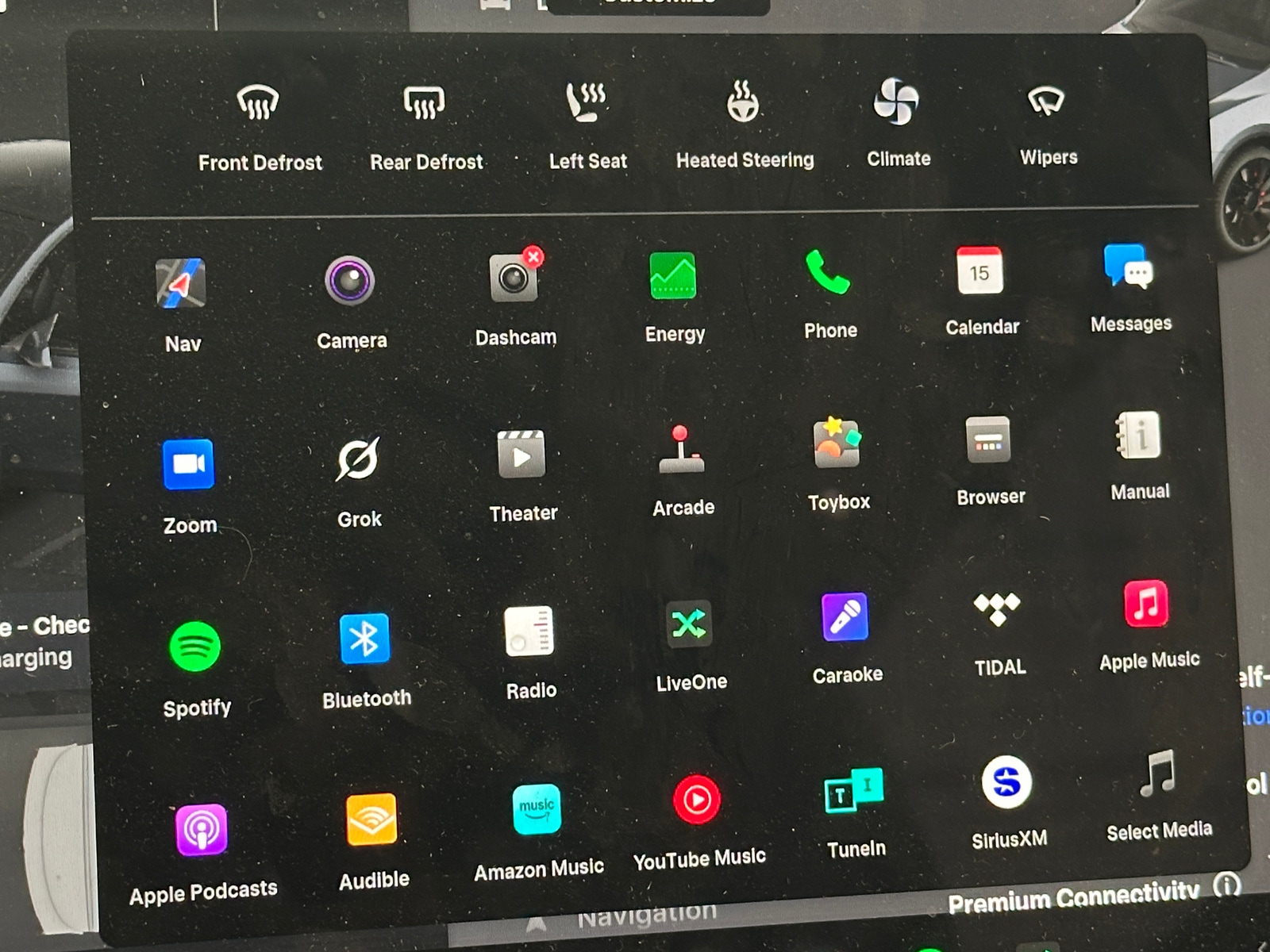This screenshot has height=952, width=1270.
Task: Click the Navigation text behind the app drawer
Action: (x=646, y=915)
